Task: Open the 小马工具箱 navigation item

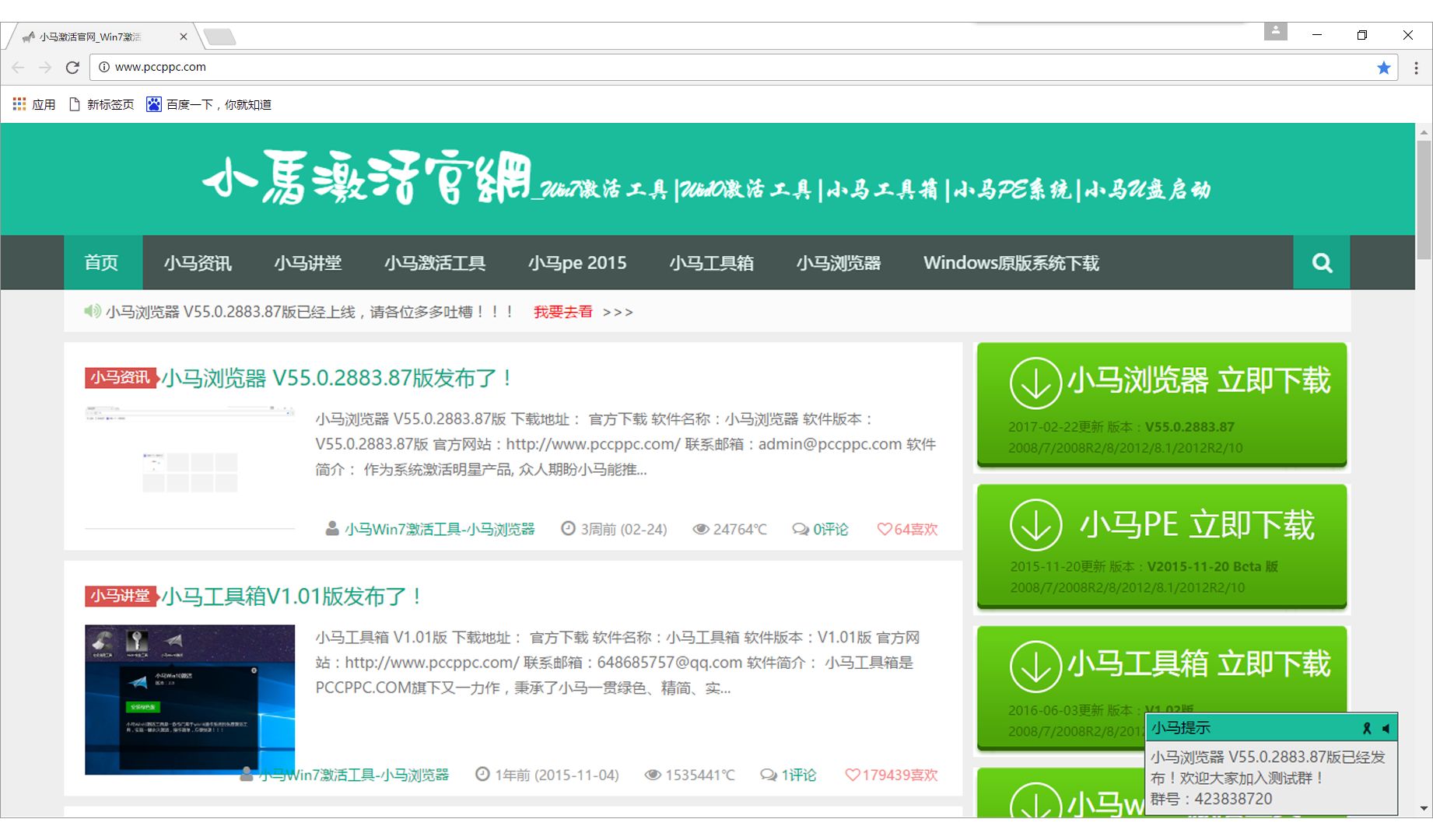Action: coord(712,263)
